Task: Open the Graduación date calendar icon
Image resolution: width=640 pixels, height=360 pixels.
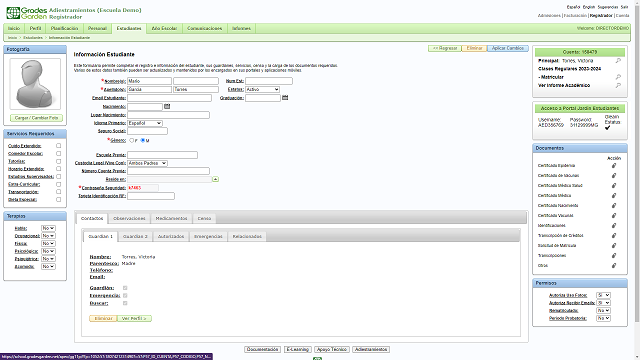Action: click(x=285, y=98)
